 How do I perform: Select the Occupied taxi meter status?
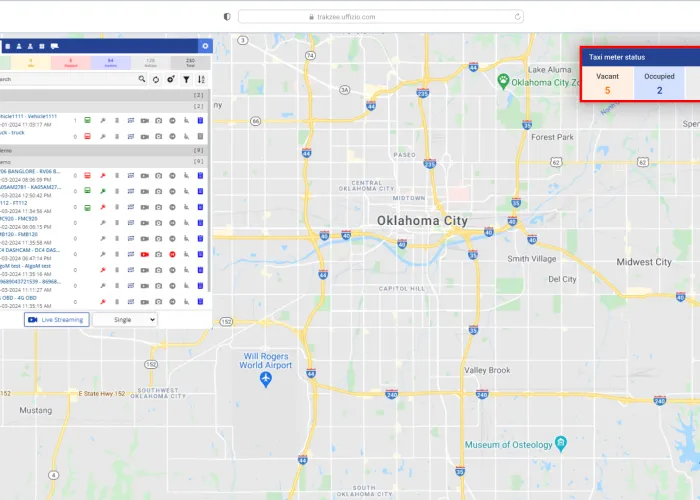[659, 84]
